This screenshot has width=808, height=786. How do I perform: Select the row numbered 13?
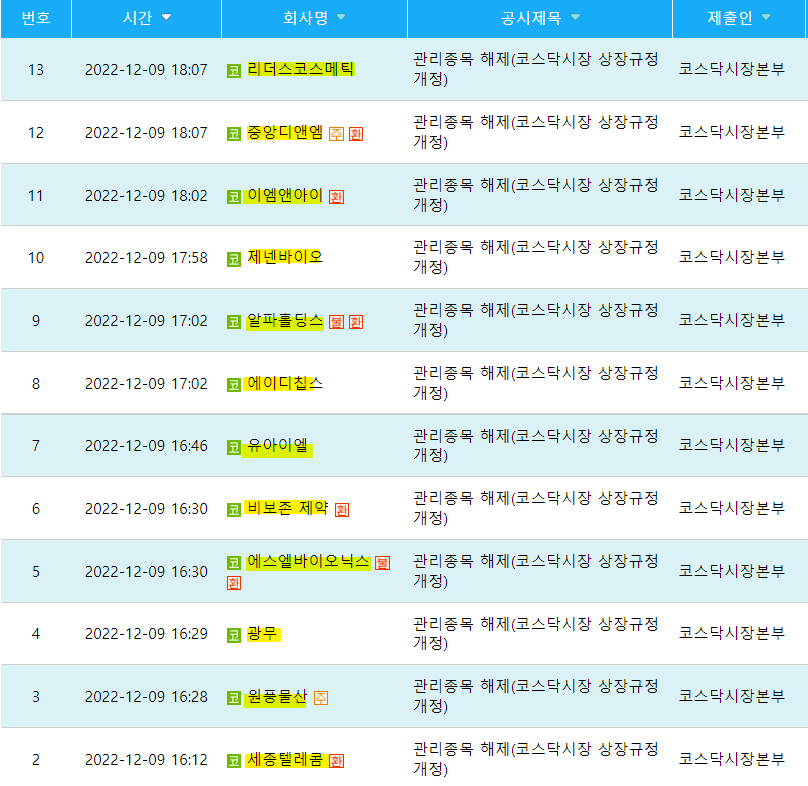[35, 70]
